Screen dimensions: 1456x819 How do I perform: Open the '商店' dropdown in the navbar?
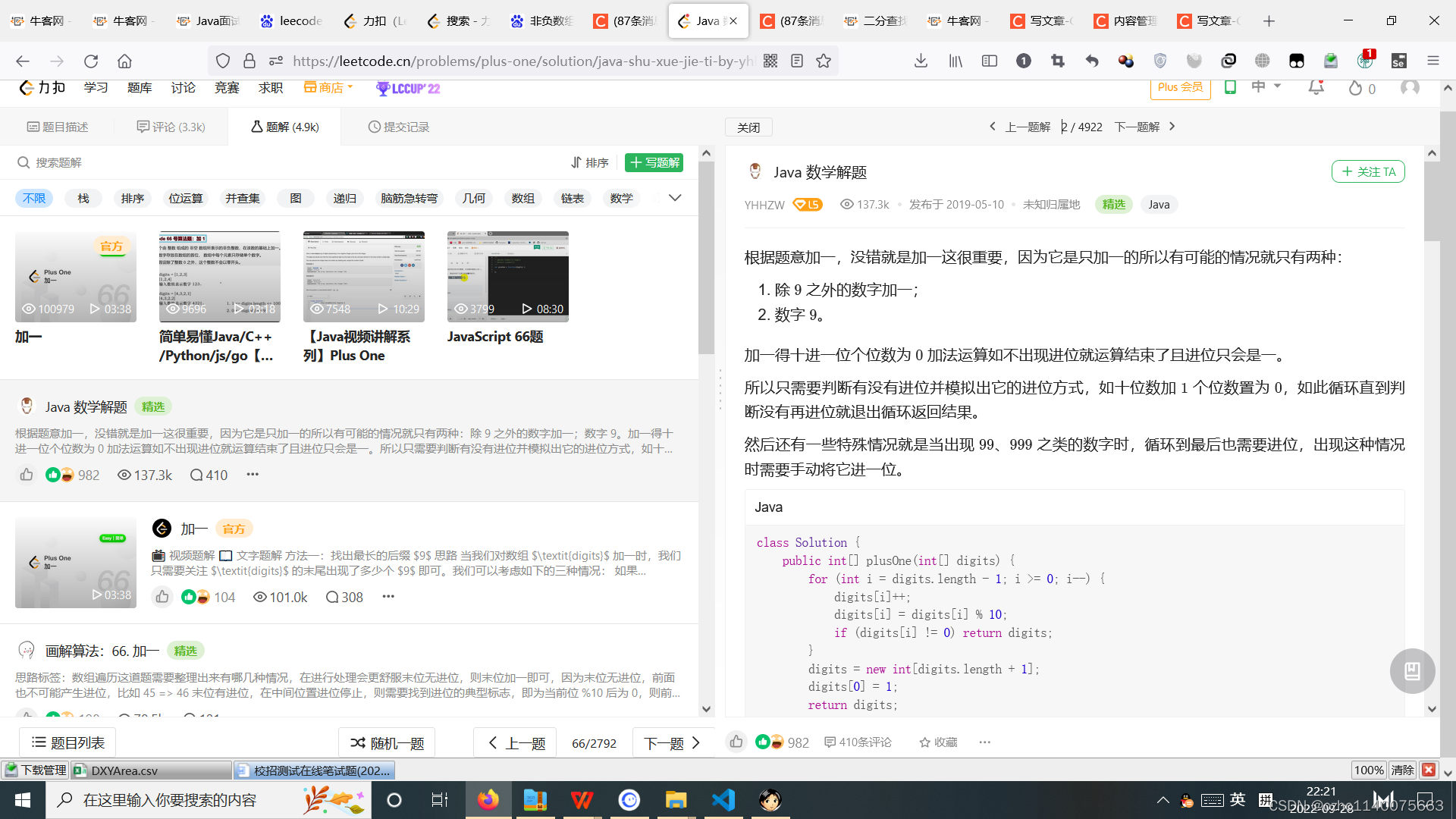click(x=329, y=88)
